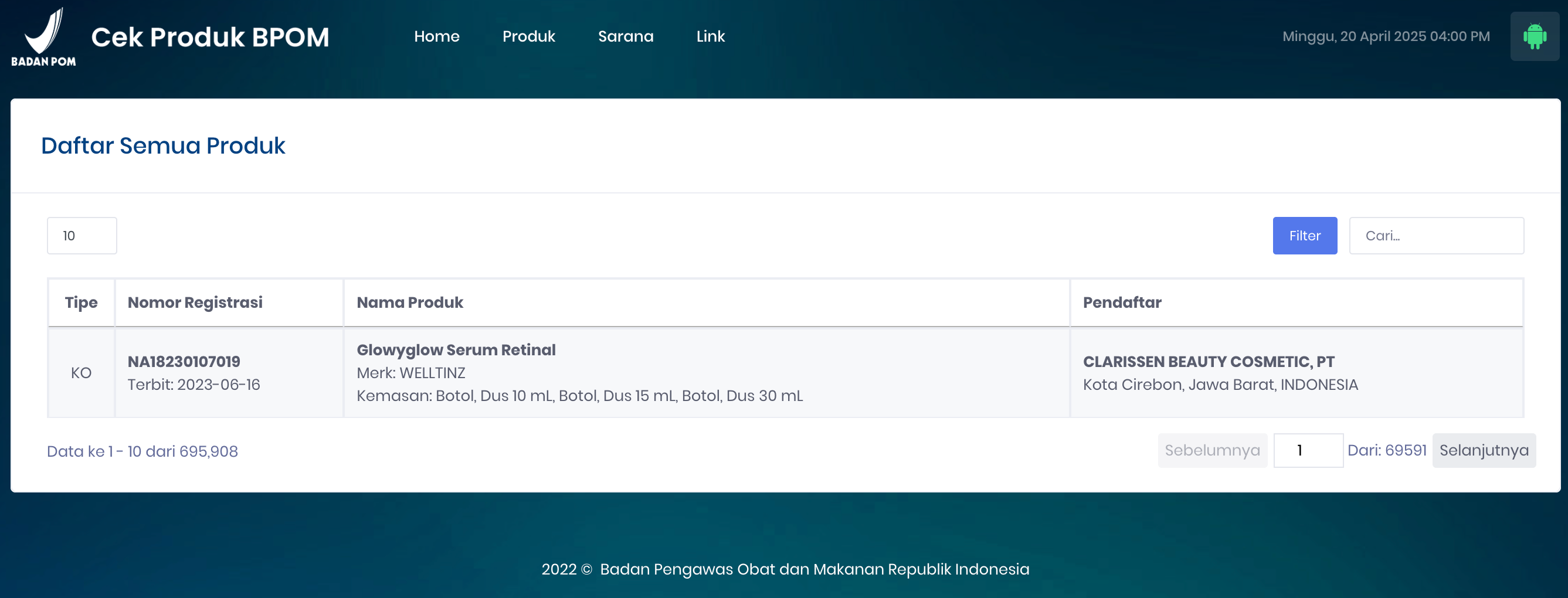Click the Badan POM logo

[x=43, y=36]
